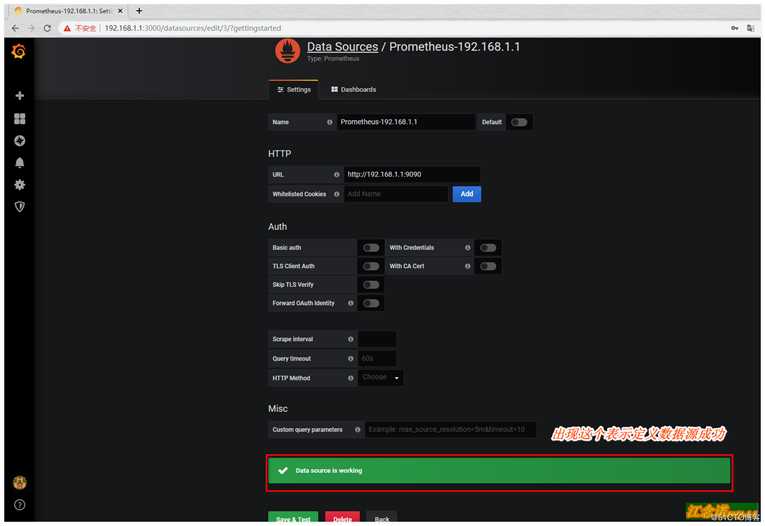Enable the With Credentials switch

pyautogui.click(x=488, y=247)
